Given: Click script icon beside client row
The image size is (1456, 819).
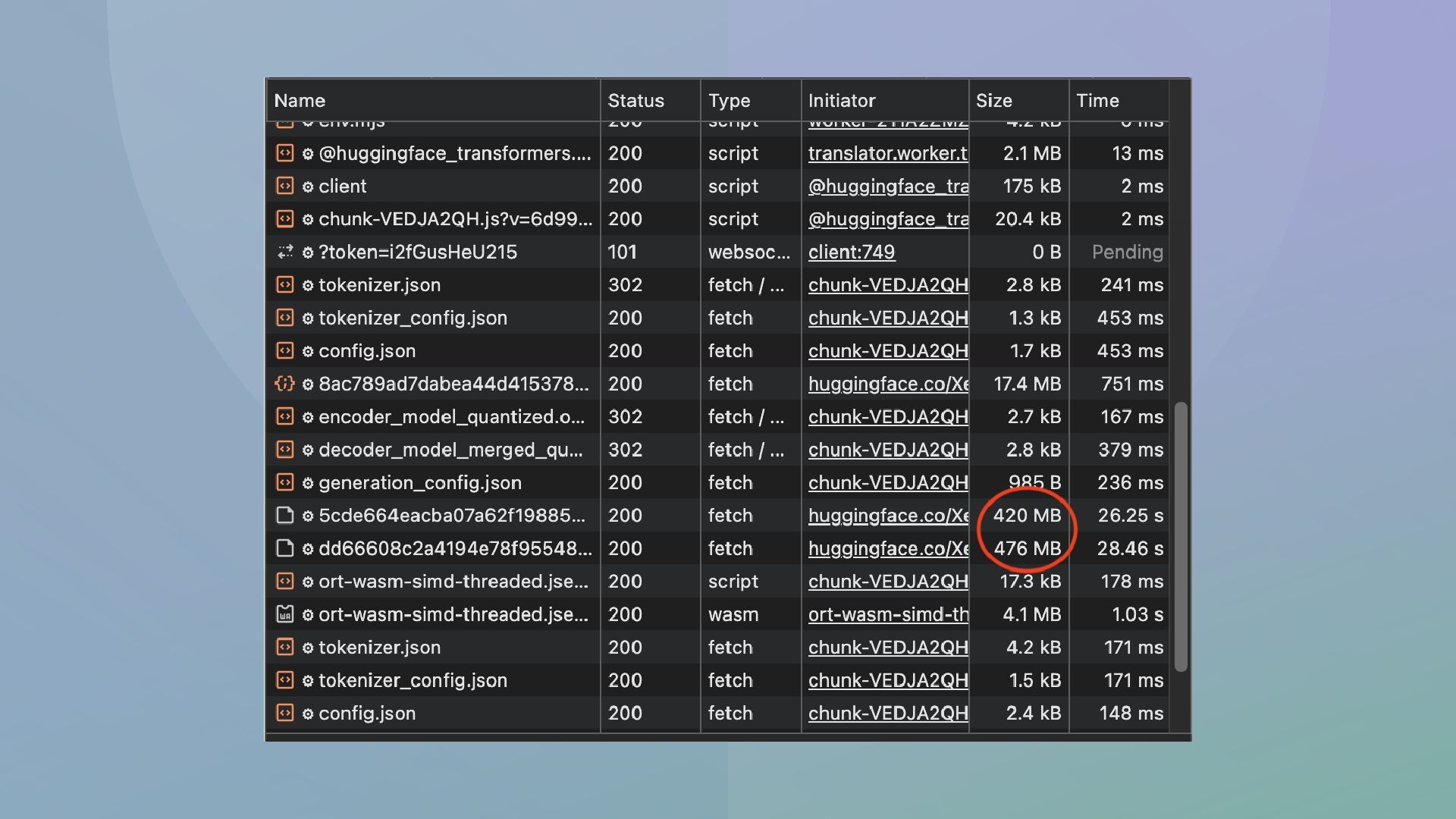Looking at the screenshot, I should click(x=284, y=186).
